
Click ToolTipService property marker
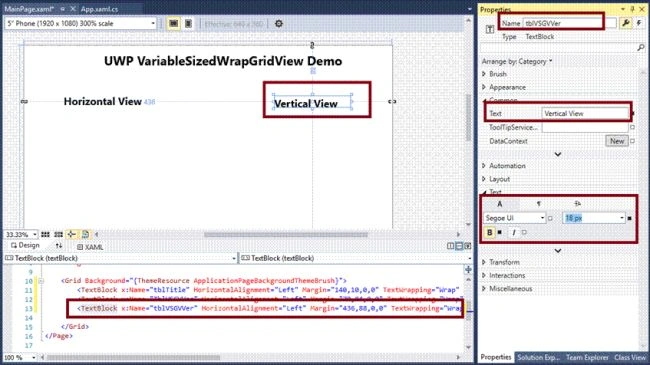tap(632, 127)
